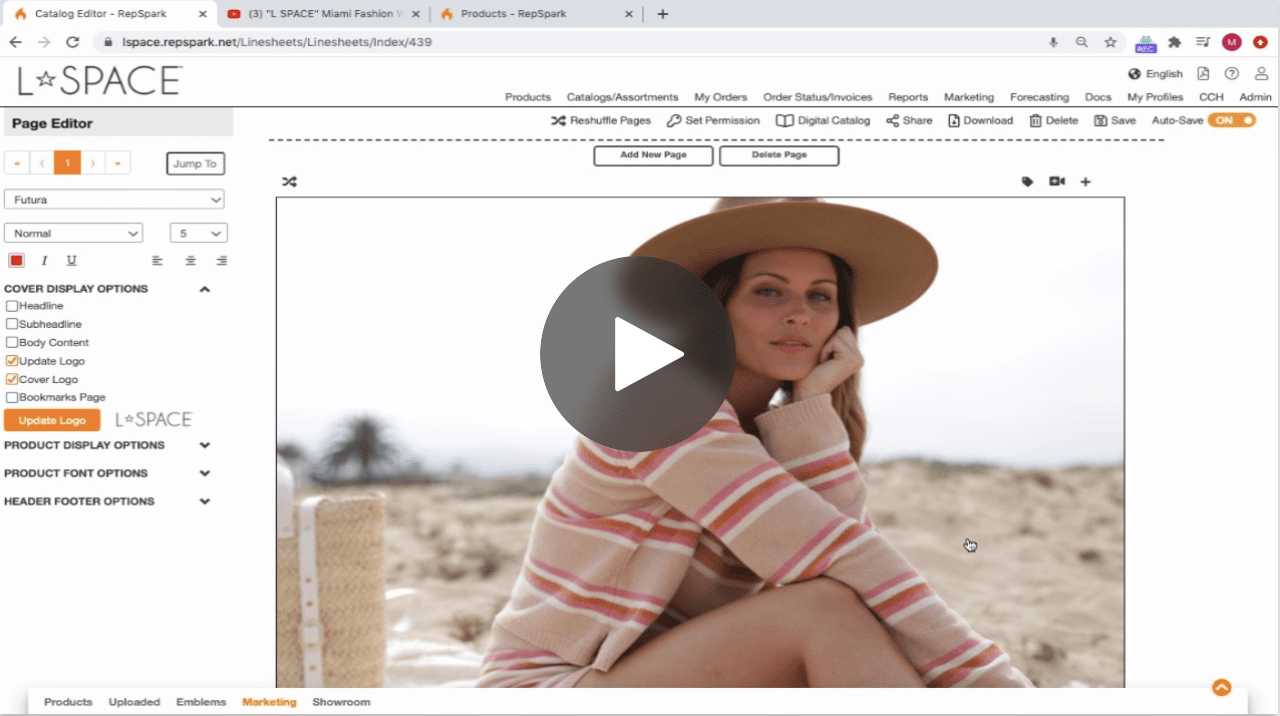Play the video with the center play button
The height and width of the screenshot is (716, 1280).
(x=638, y=353)
